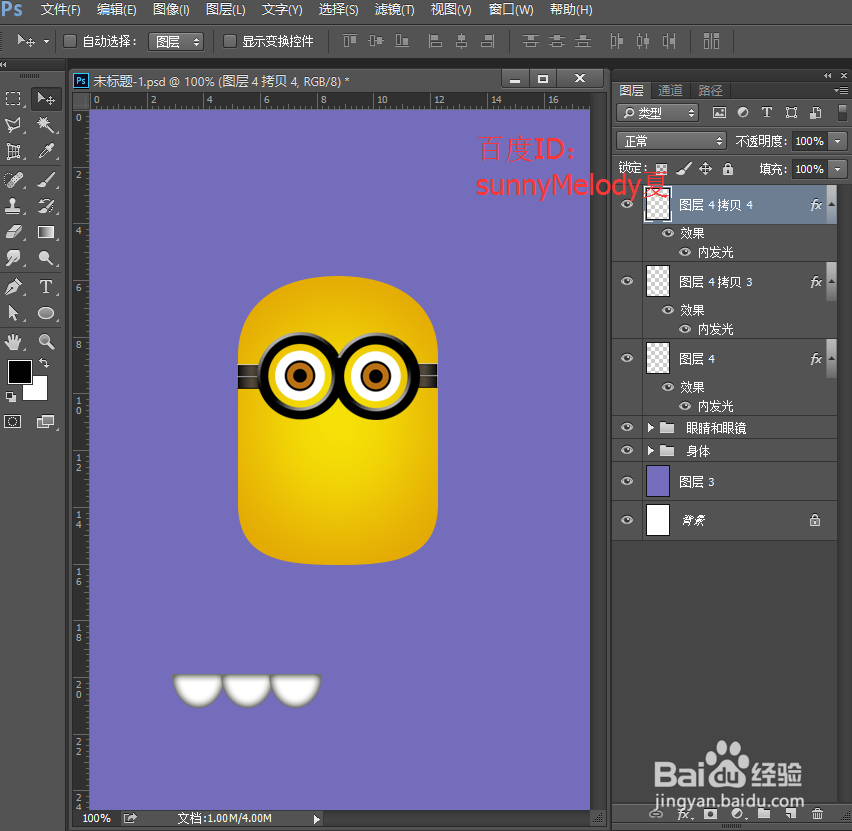Filter layers by text type
The width and height of the screenshot is (852, 831).
(767, 113)
